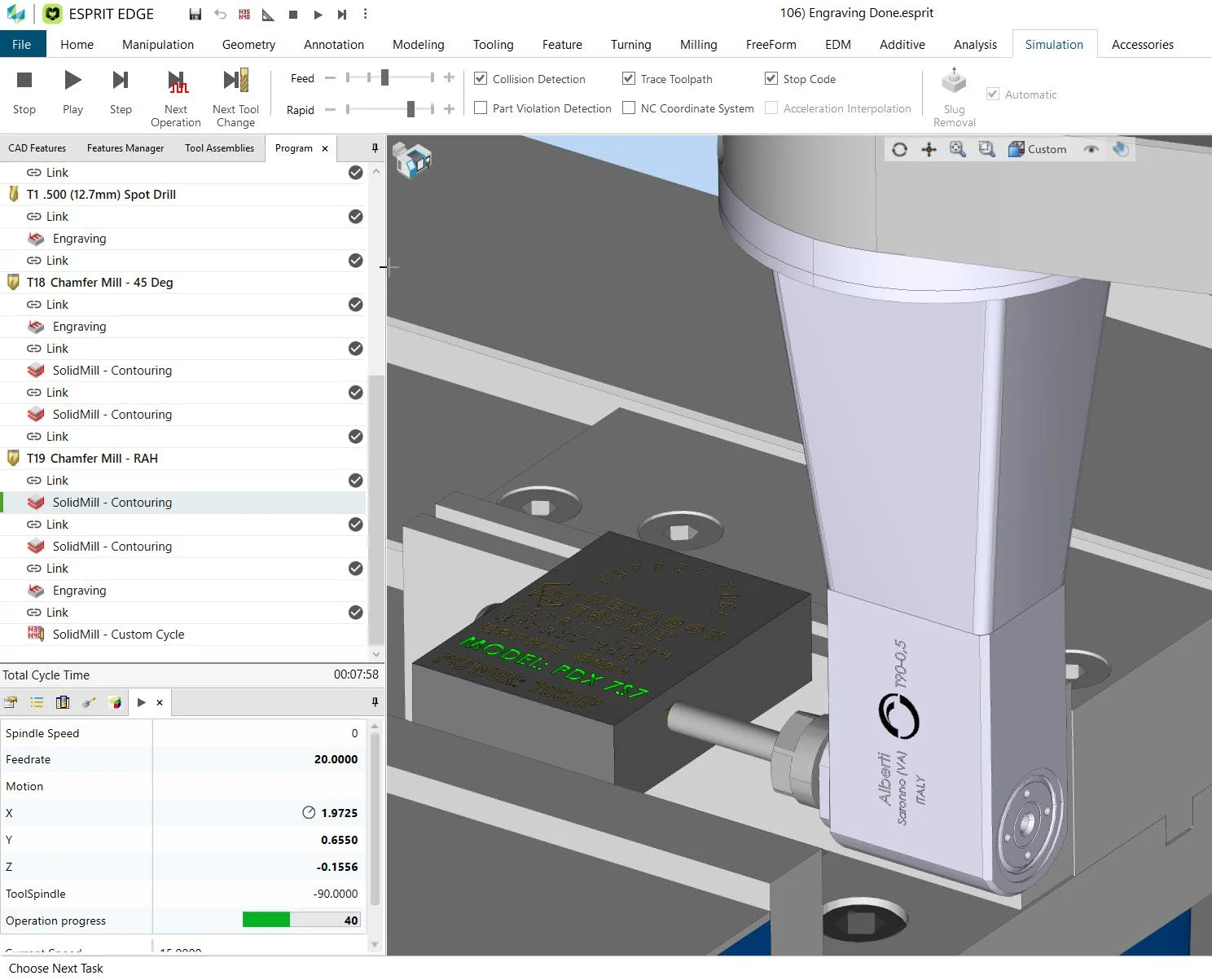Select T19 Chamfer Mill - RAH tool

coord(92,459)
